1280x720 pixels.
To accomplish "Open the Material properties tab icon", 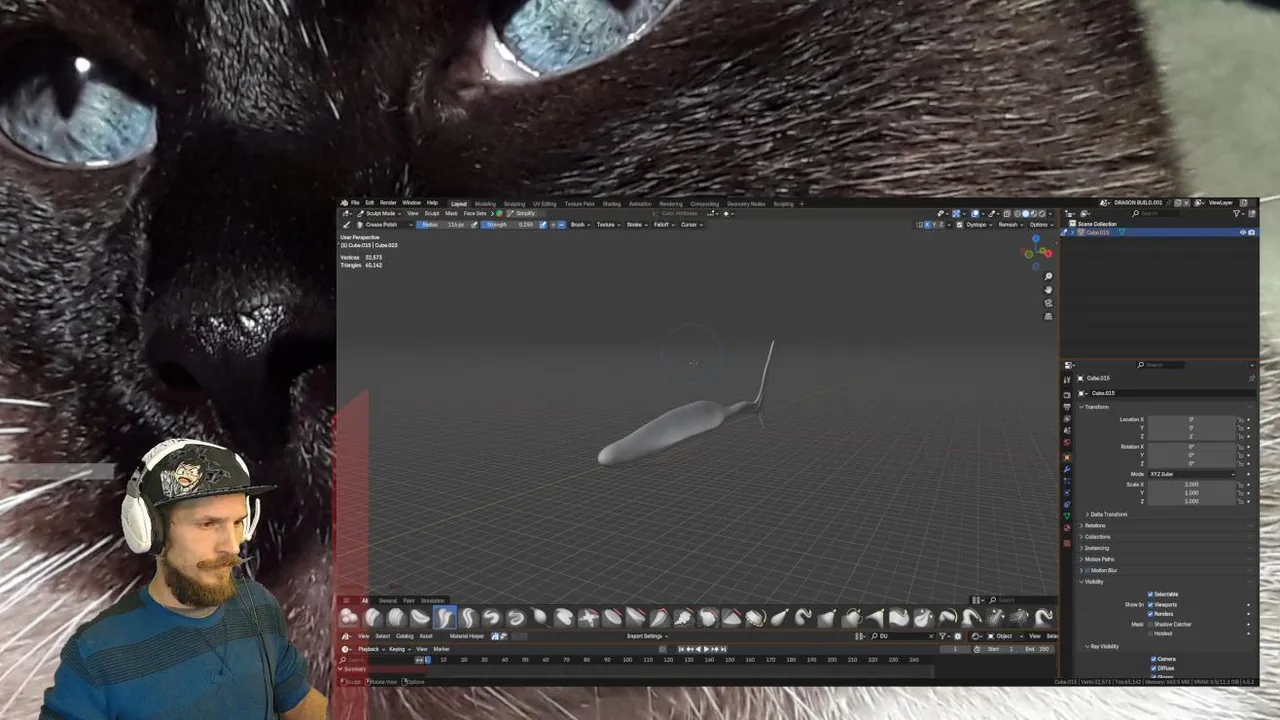I will pos(1067,528).
